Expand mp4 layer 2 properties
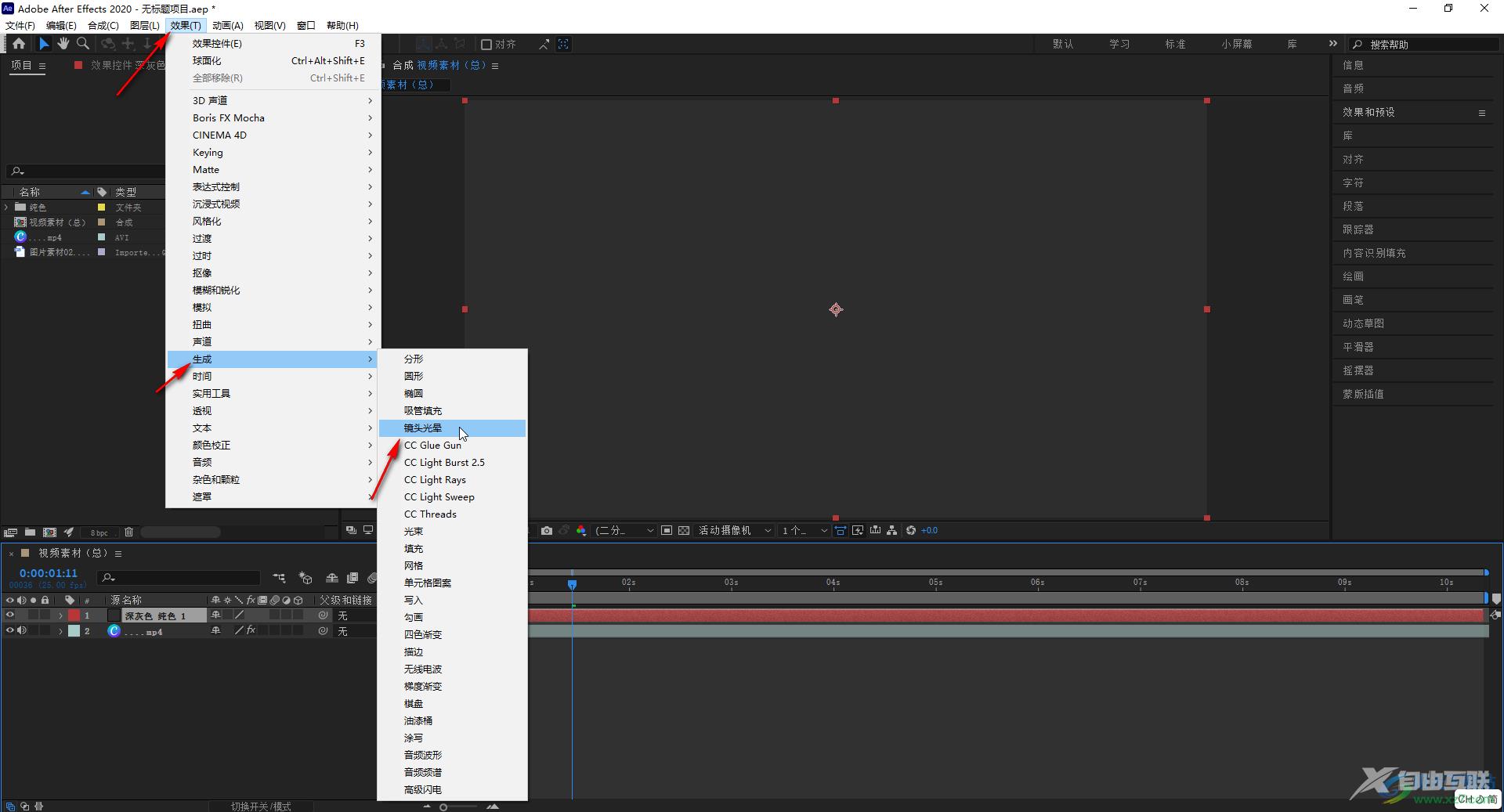Viewport: 1504px width, 812px height. tap(60, 631)
